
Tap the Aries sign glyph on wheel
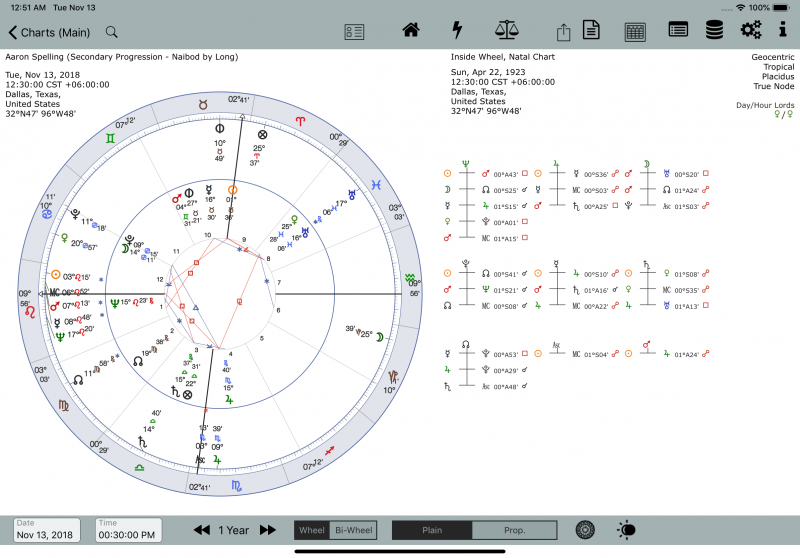(x=300, y=121)
